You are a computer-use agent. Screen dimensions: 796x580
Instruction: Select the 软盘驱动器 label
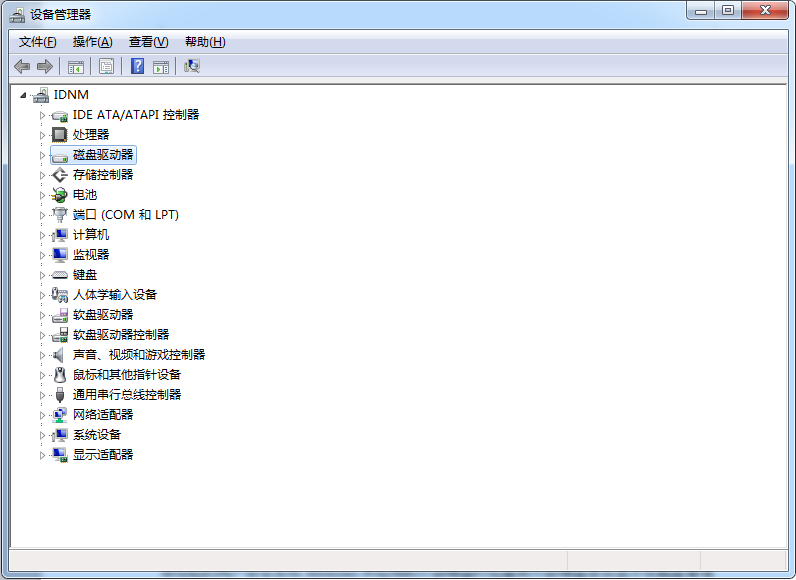pos(103,315)
